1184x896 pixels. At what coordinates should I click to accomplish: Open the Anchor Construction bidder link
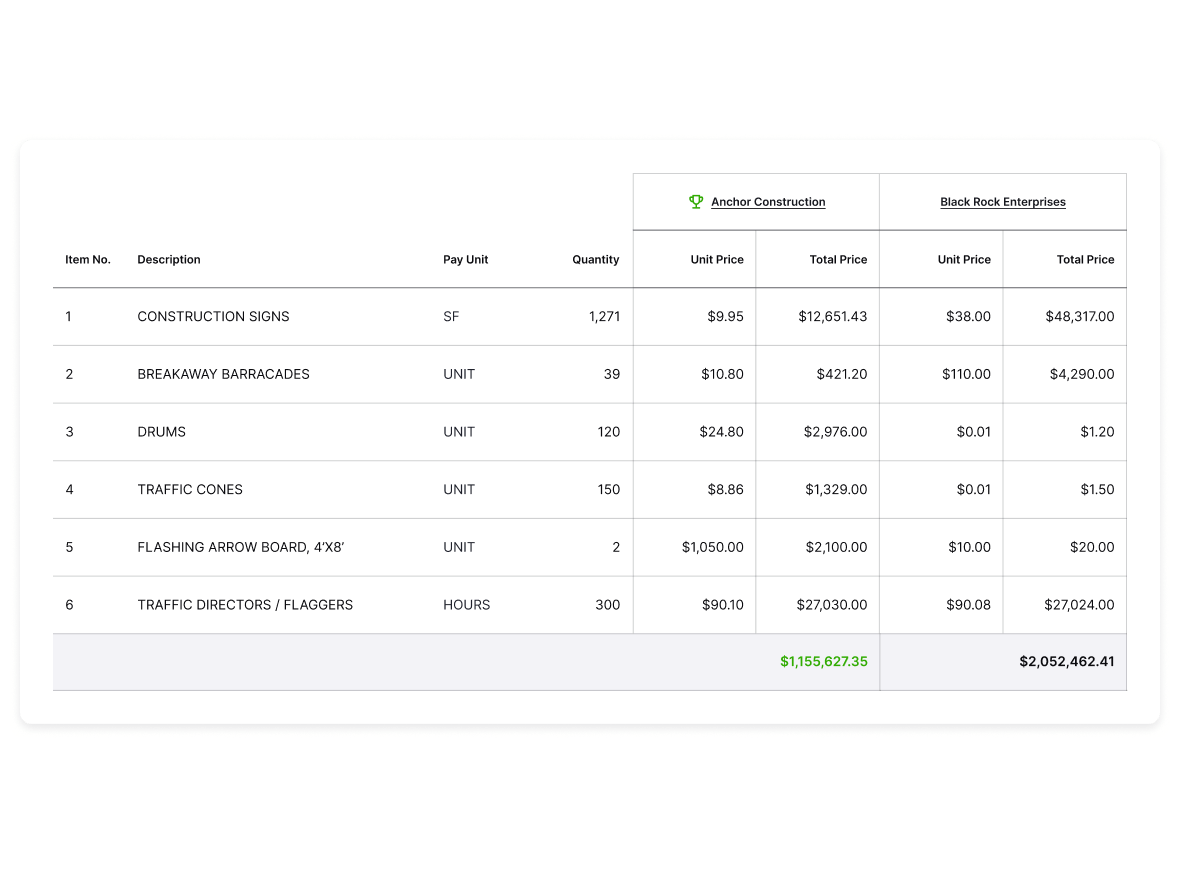point(768,202)
